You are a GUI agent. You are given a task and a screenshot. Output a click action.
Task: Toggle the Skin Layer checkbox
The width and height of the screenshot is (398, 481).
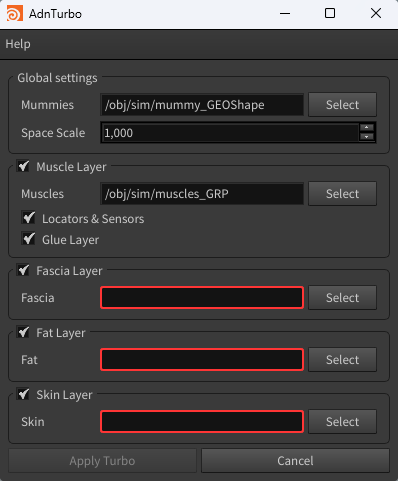pos(23,394)
